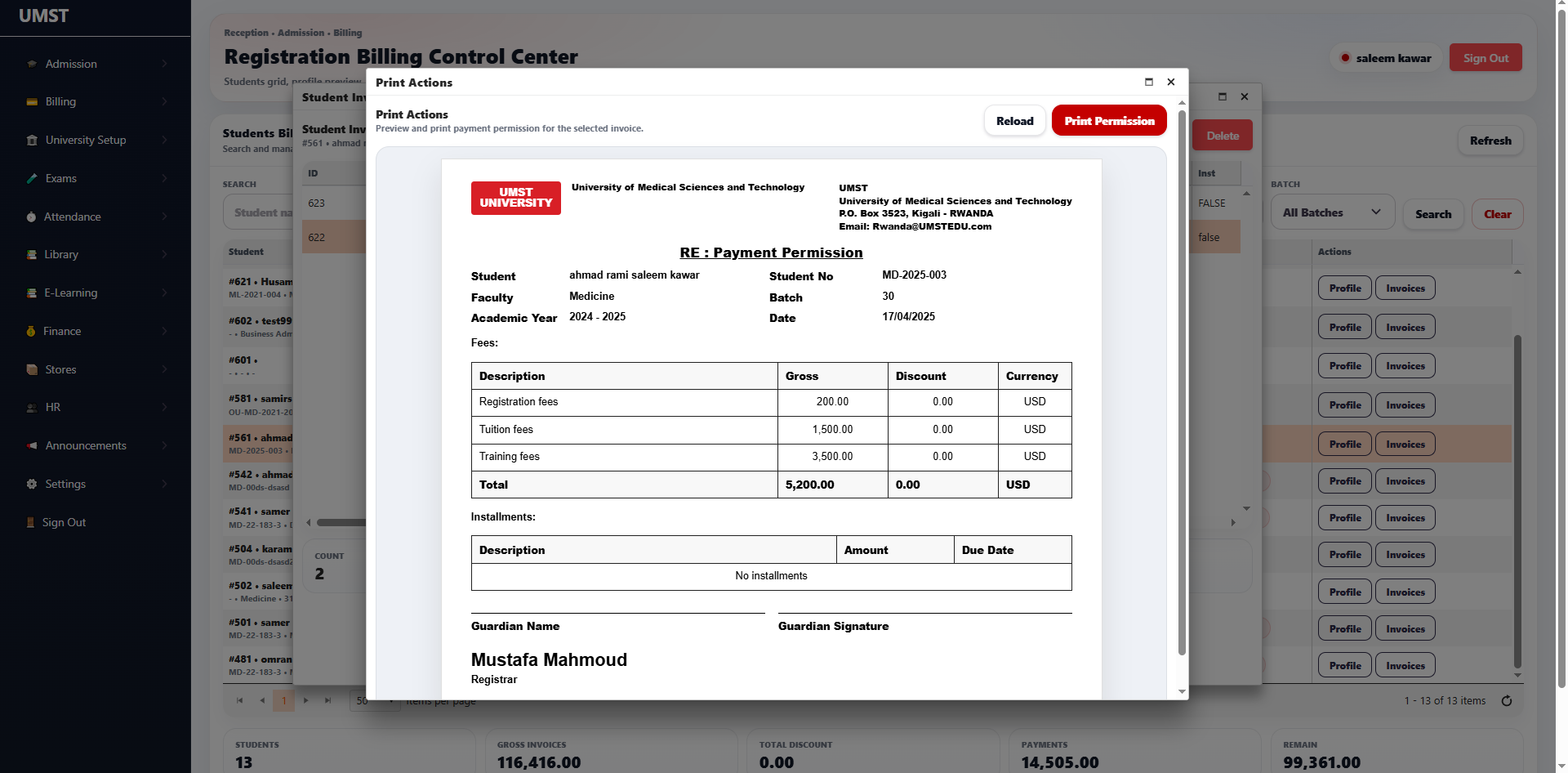
Task: Expand the University Setup menu chevron
Action: pyautogui.click(x=164, y=141)
